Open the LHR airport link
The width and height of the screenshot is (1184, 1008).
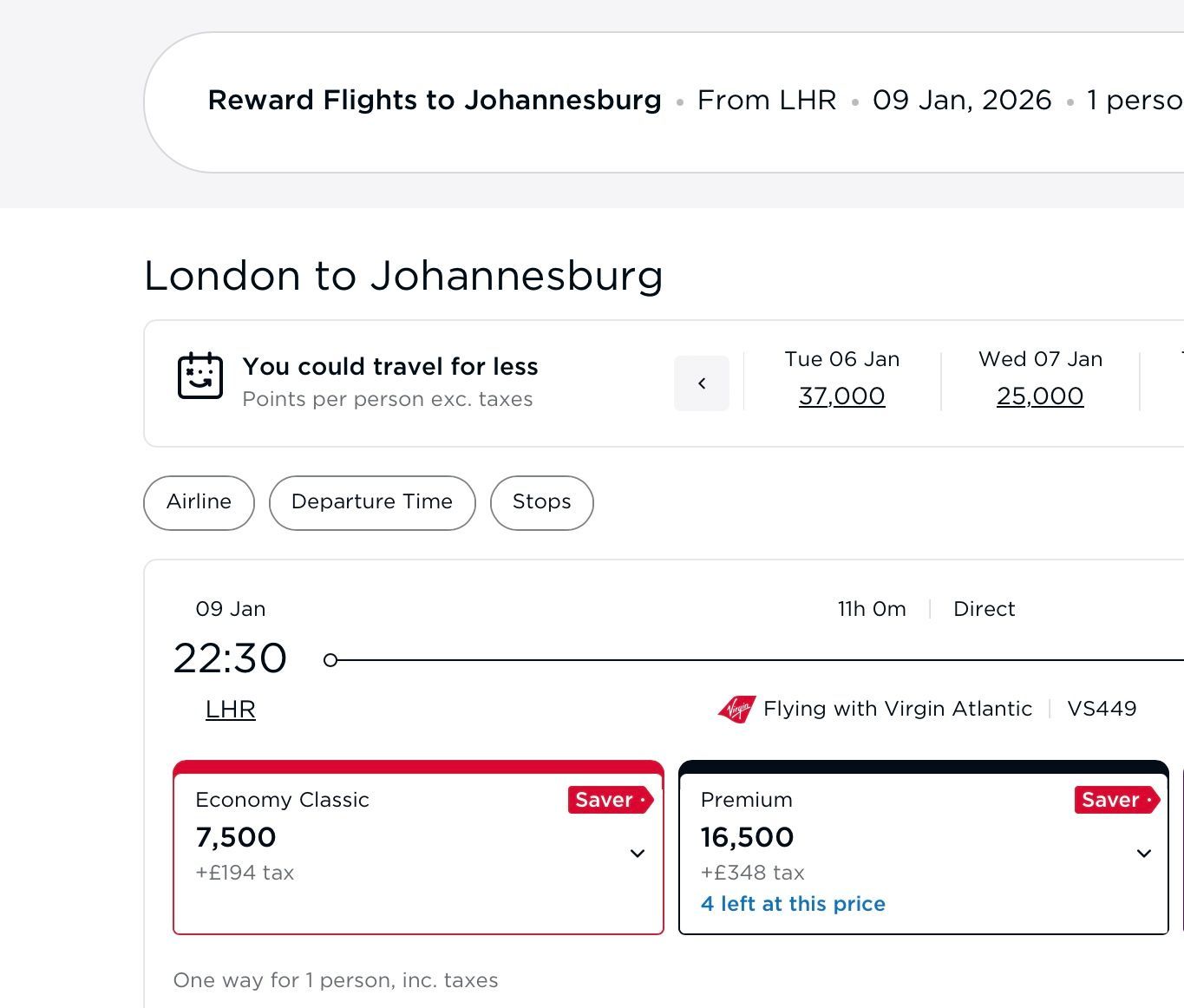(x=230, y=710)
